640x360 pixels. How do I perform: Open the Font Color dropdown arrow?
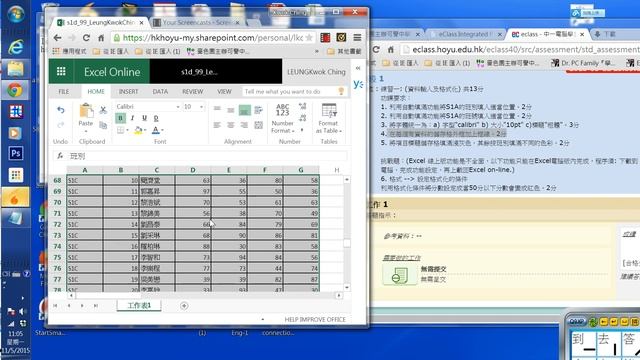click(162, 130)
